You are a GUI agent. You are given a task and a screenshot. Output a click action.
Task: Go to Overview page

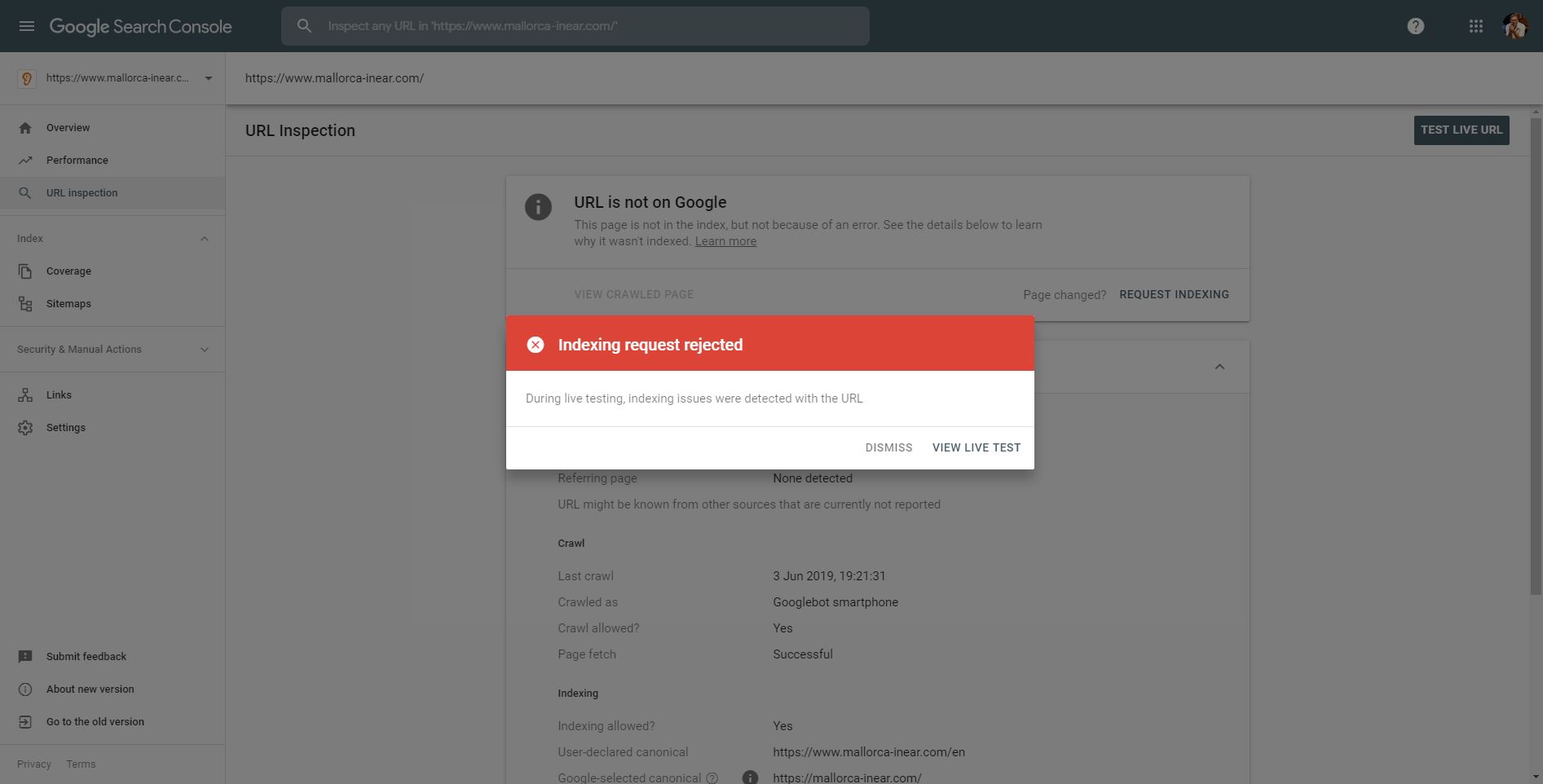112,128
